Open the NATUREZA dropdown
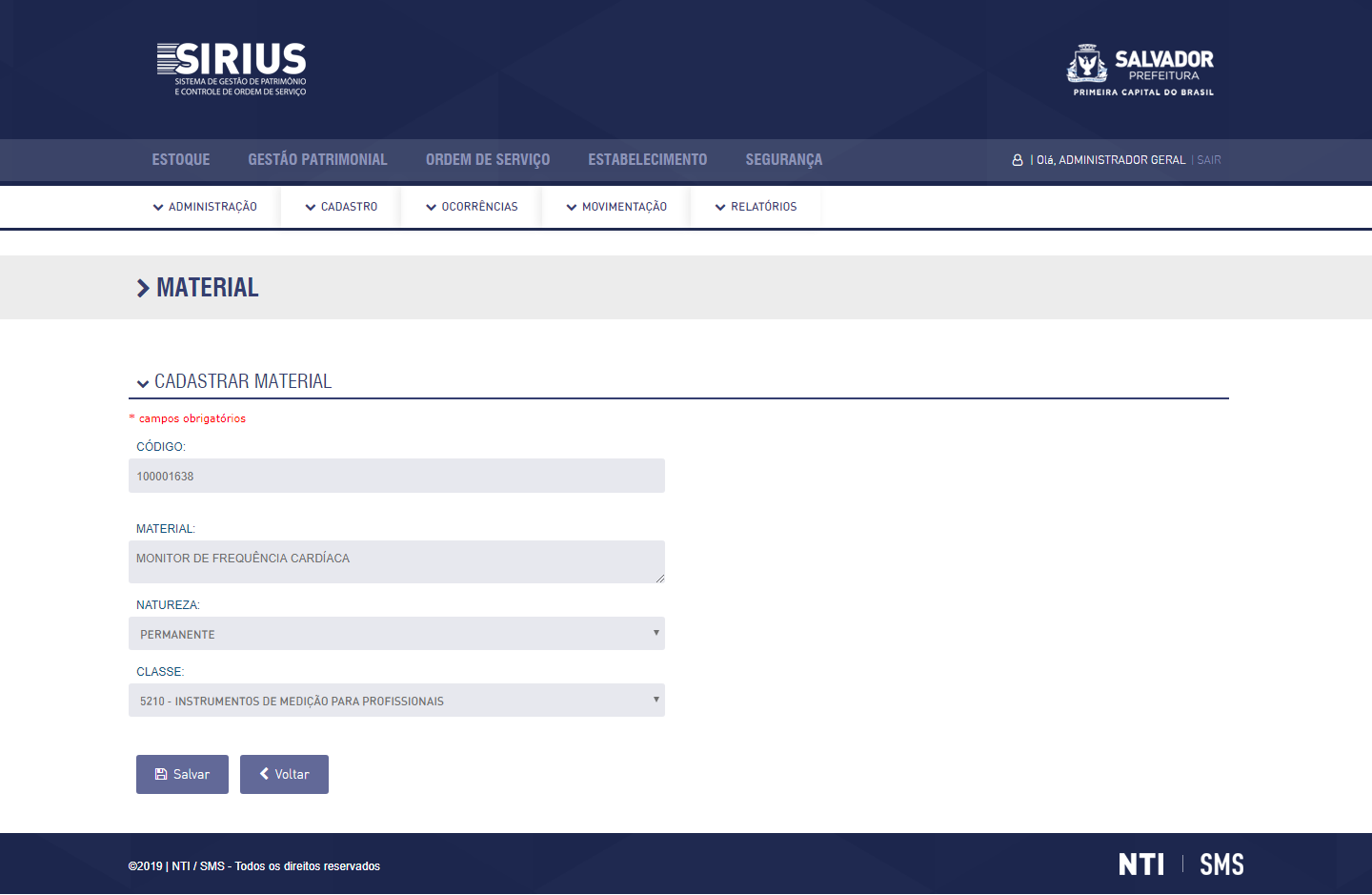 point(396,634)
